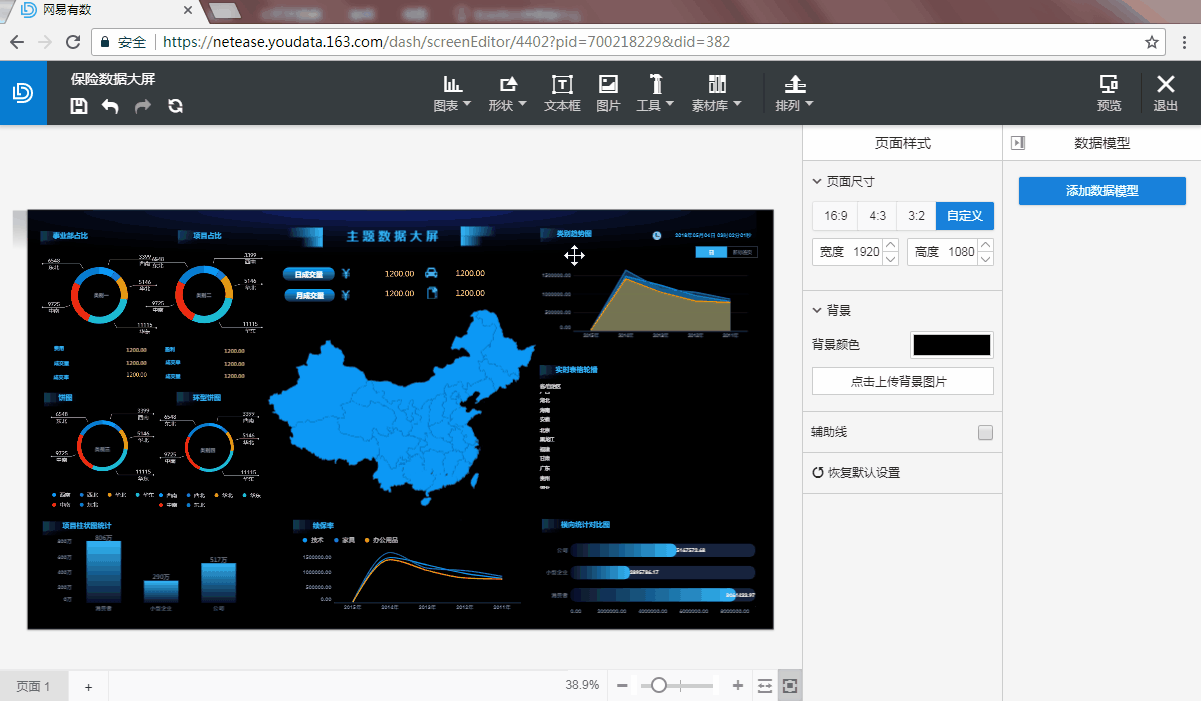The width and height of the screenshot is (1201, 701).
Task: Fit canvas to screen icon
Action: tap(790, 685)
